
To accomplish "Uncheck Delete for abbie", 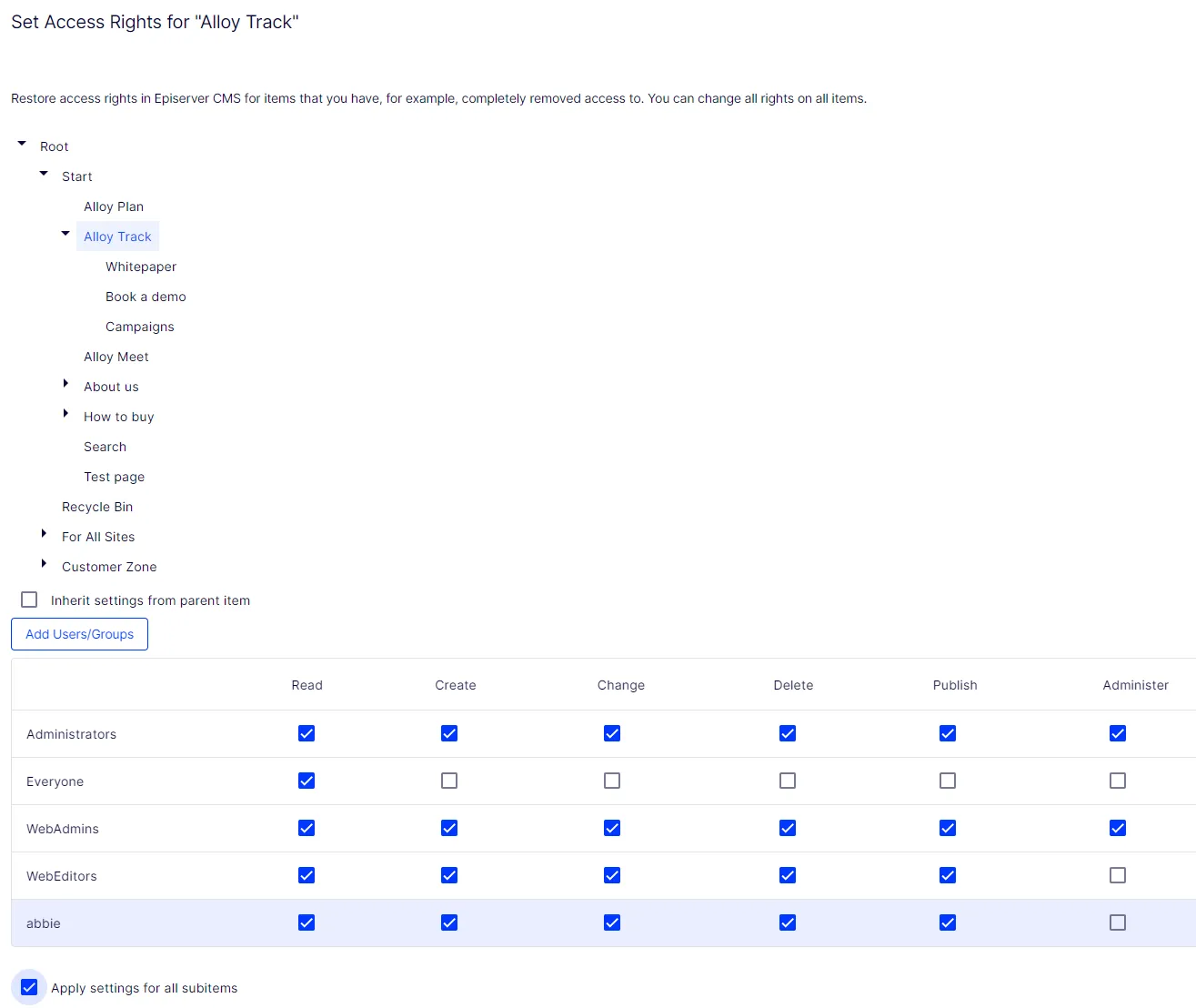I will [788, 922].
